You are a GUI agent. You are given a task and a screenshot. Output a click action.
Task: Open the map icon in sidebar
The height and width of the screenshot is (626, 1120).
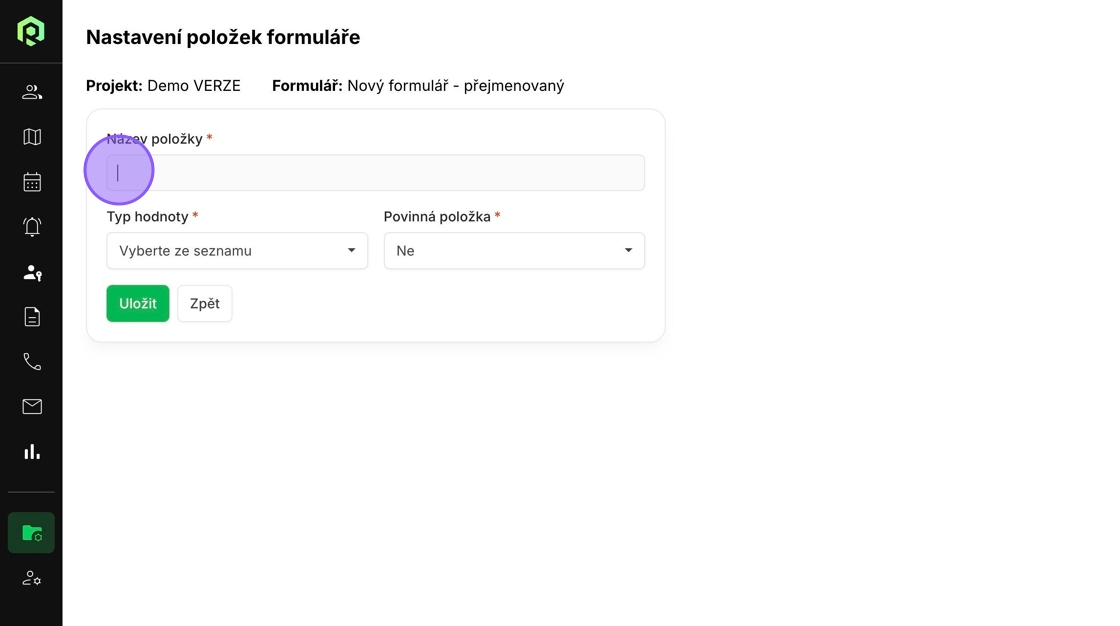click(32, 136)
